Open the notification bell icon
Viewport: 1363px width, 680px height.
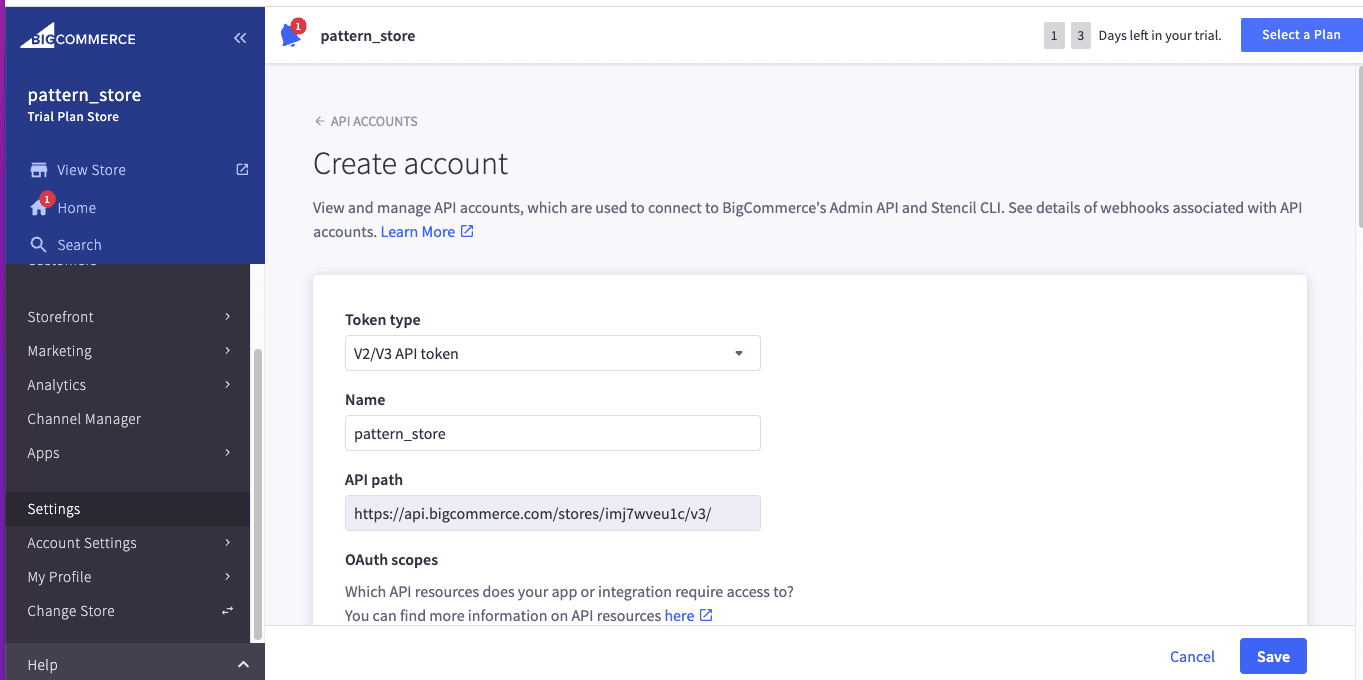(291, 35)
